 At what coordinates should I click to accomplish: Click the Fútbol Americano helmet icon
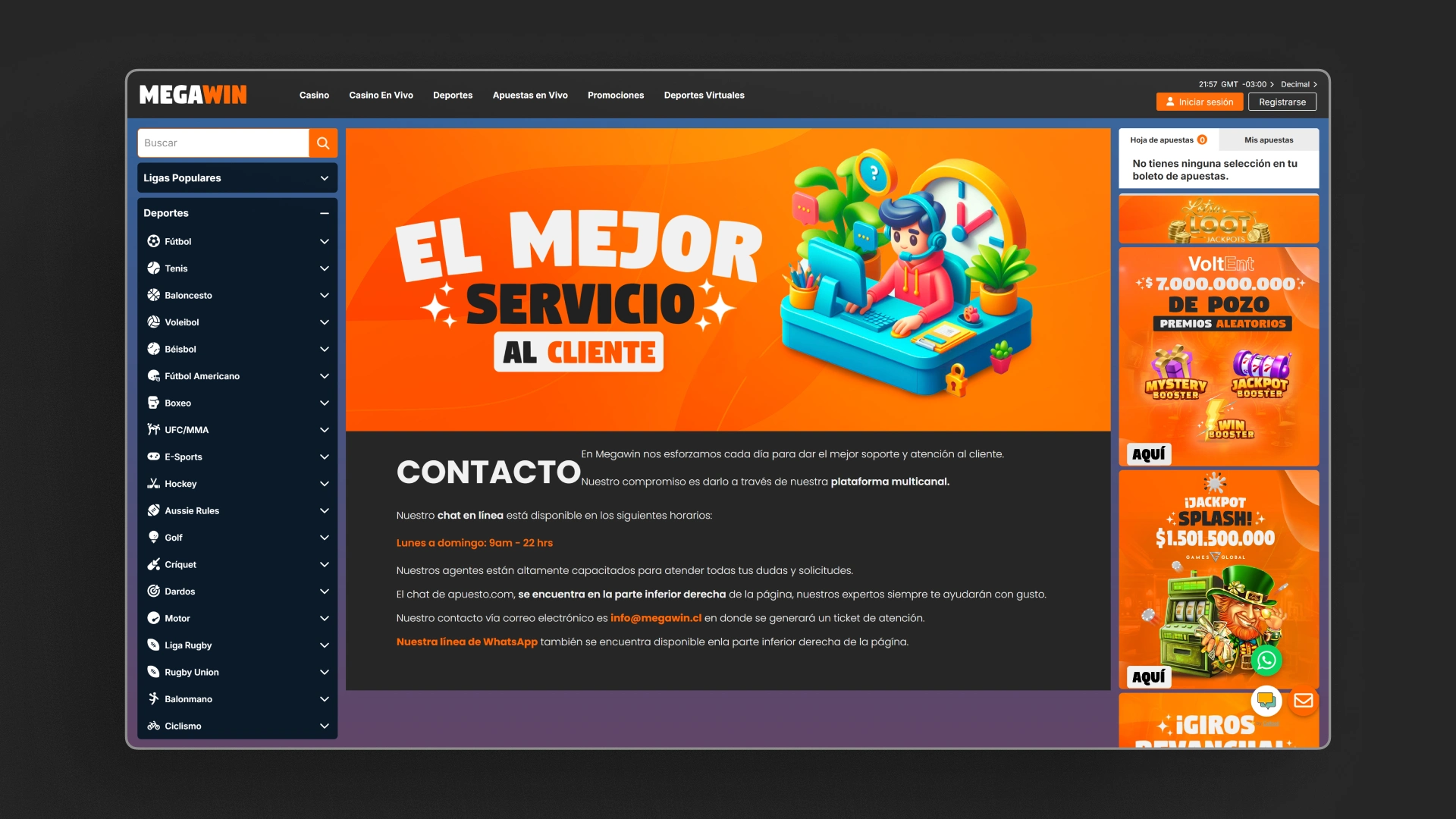[153, 376]
